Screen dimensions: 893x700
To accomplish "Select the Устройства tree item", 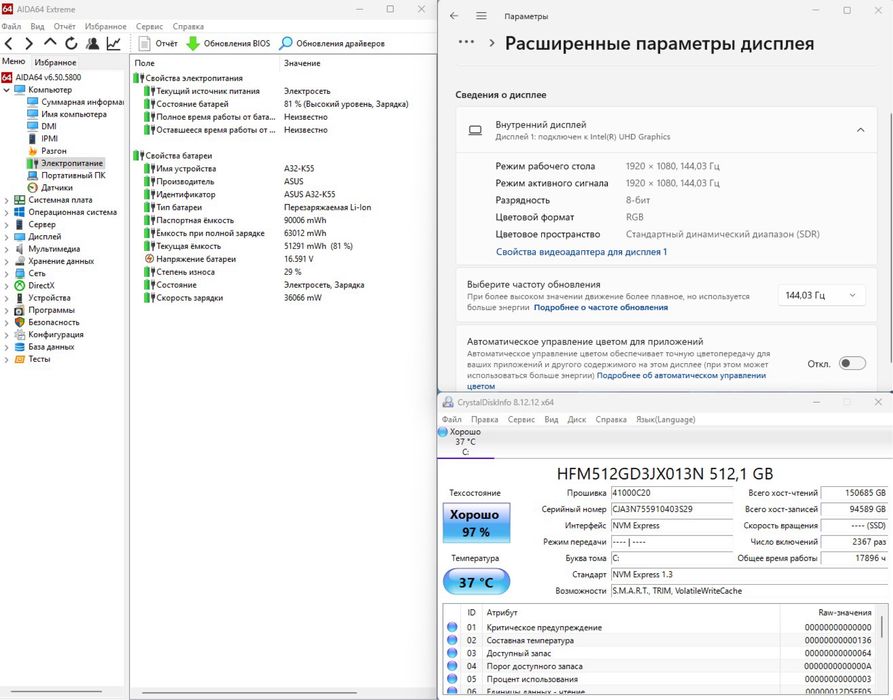I will (x=42, y=298).
